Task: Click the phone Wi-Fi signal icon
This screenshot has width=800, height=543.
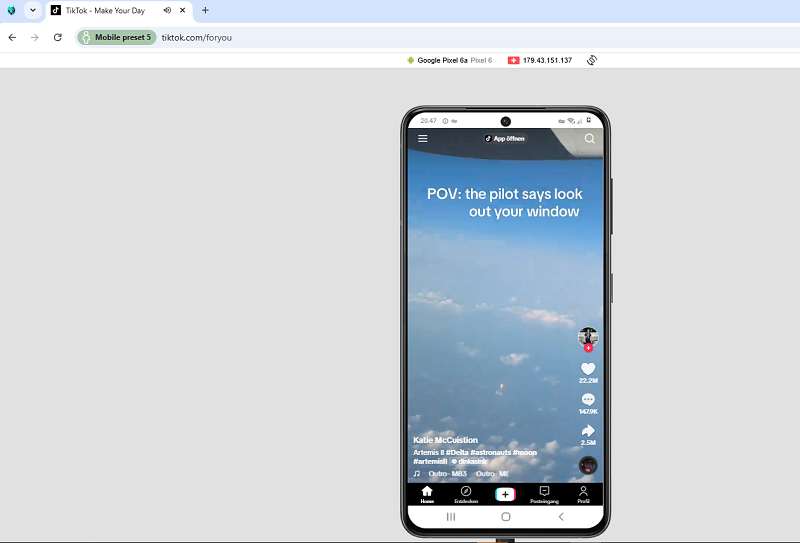Action: pyautogui.click(x=571, y=121)
